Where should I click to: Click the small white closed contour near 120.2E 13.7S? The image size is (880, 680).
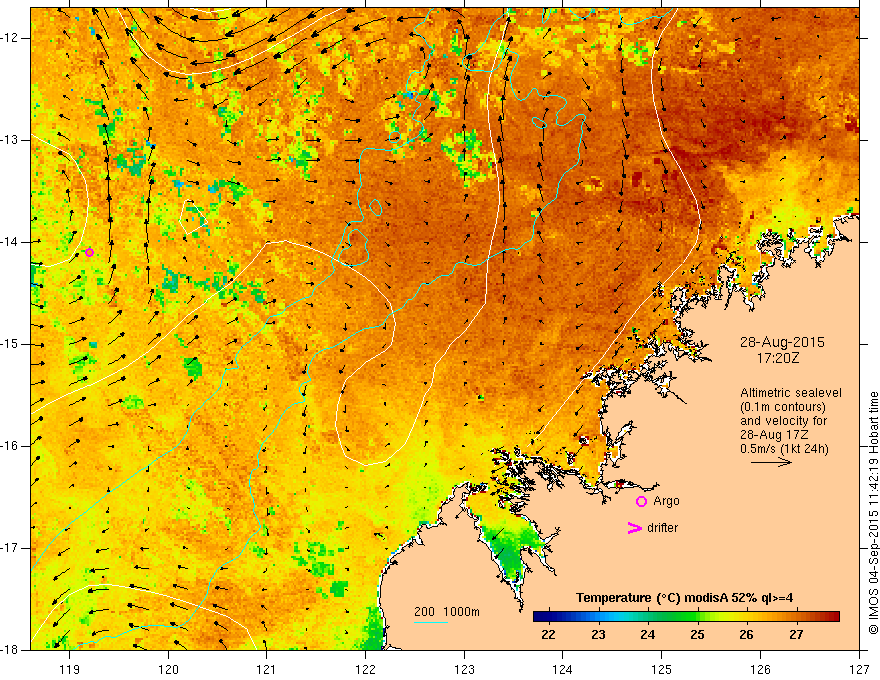(193, 218)
